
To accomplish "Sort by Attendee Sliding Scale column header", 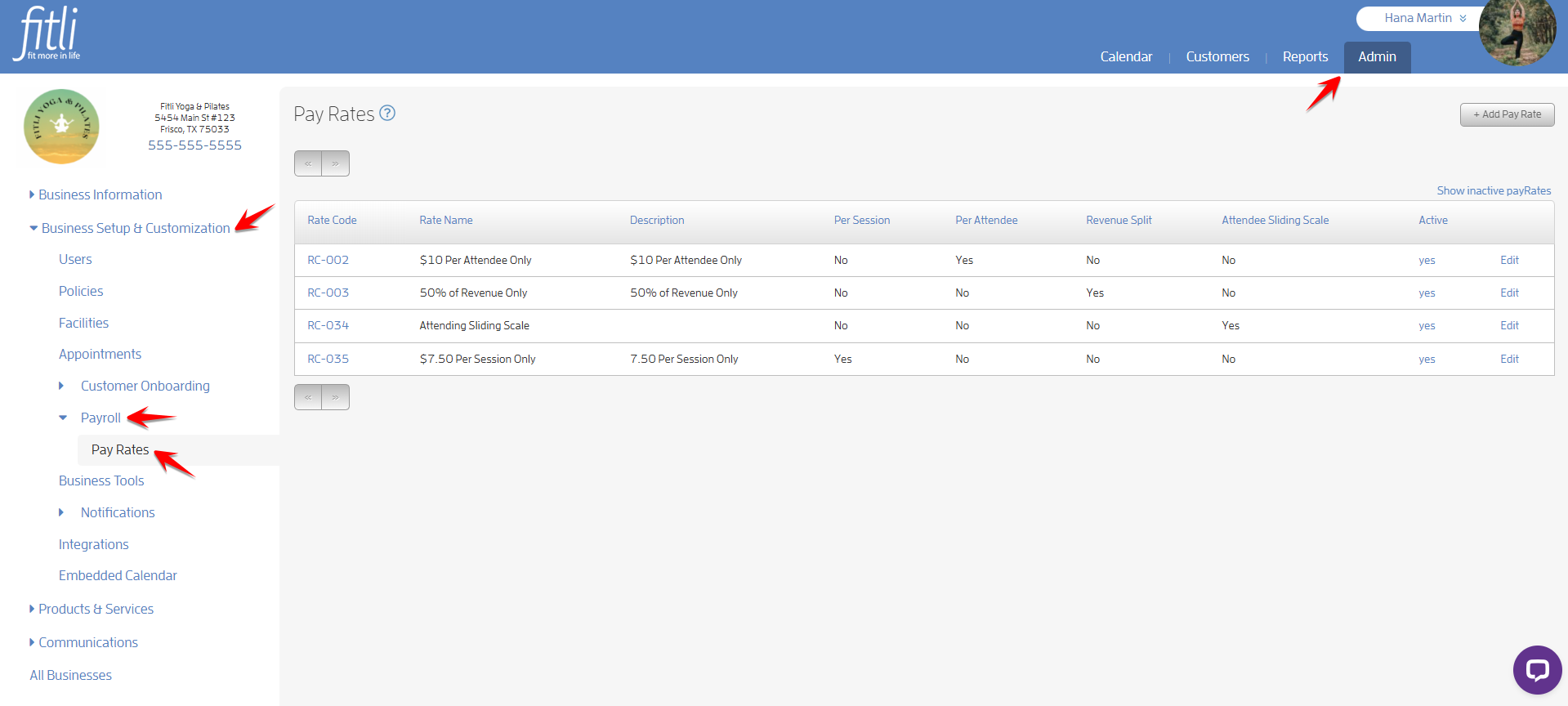I will tap(1275, 220).
